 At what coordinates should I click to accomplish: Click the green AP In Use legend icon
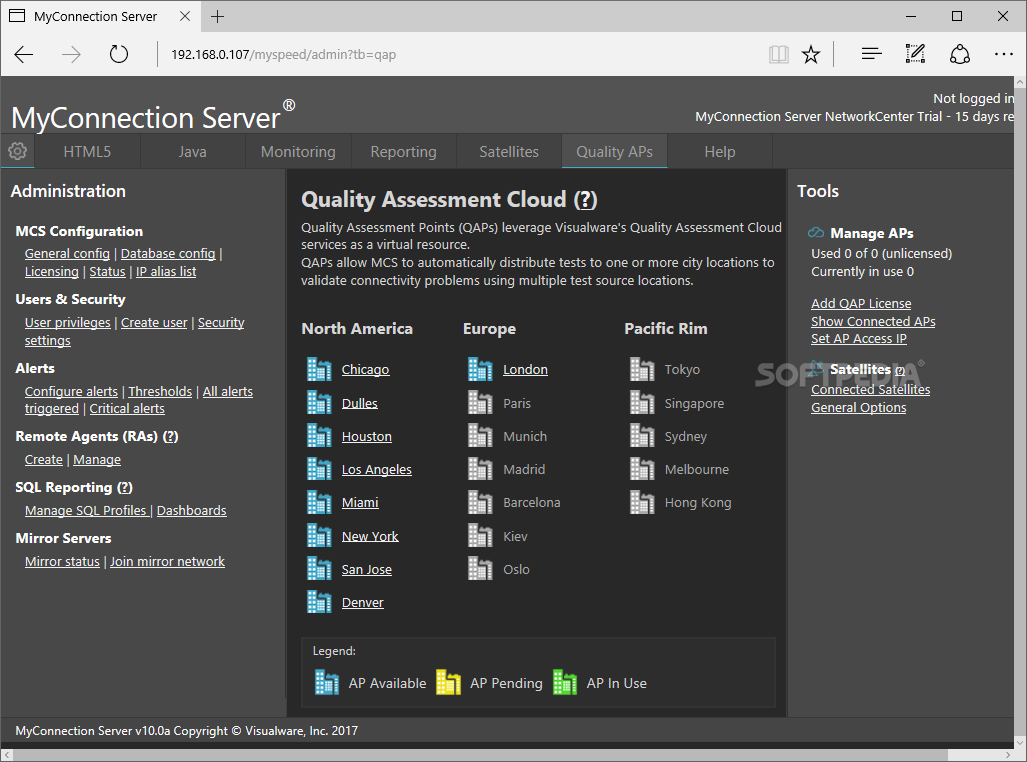[565, 682]
